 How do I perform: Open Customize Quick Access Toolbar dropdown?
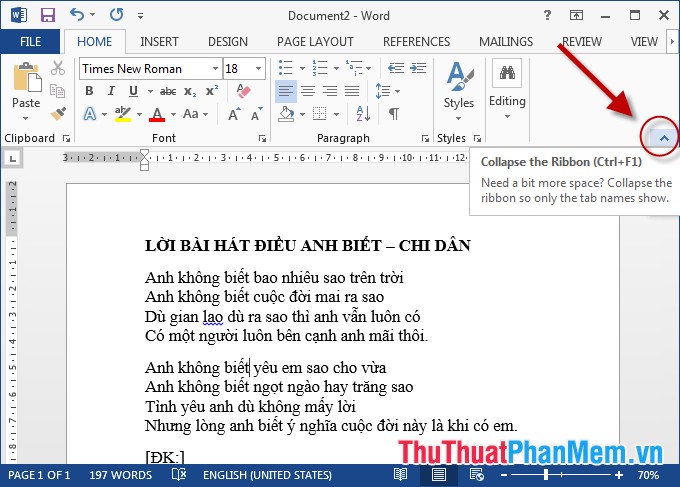click(x=140, y=16)
